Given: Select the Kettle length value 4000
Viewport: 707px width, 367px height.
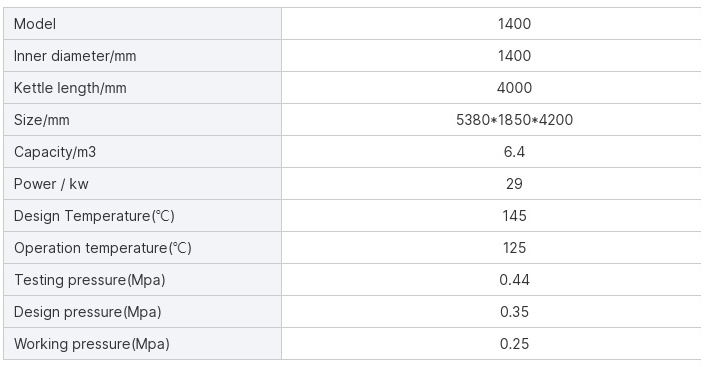Looking at the screenshot, I should click(514, 88).
